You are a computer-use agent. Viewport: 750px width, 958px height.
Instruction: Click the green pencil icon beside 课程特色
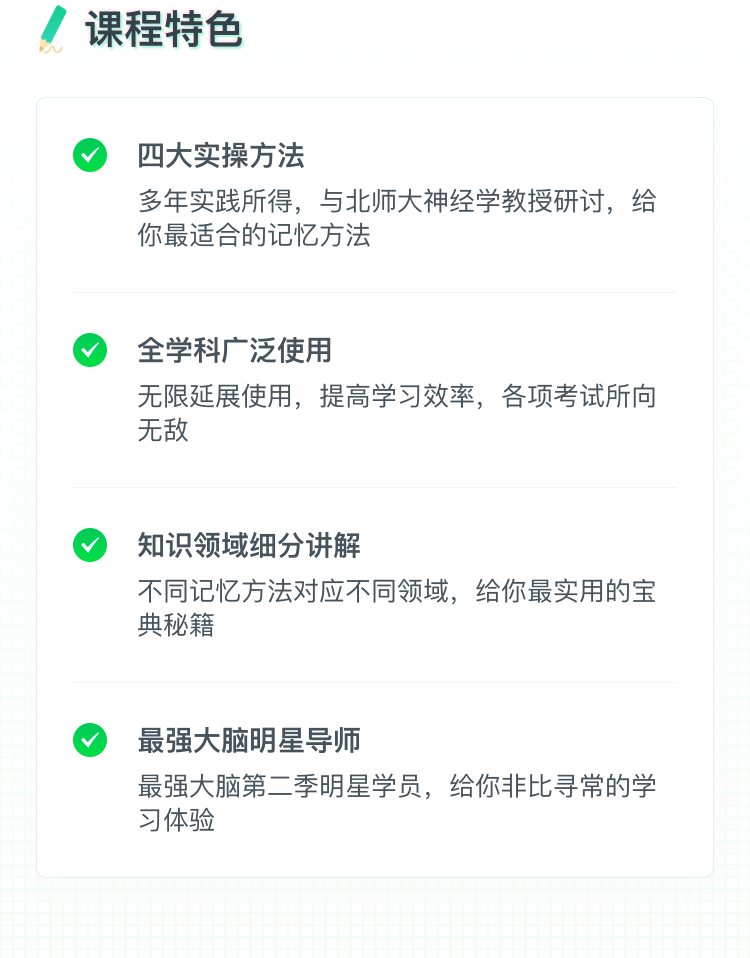point(53,29)
